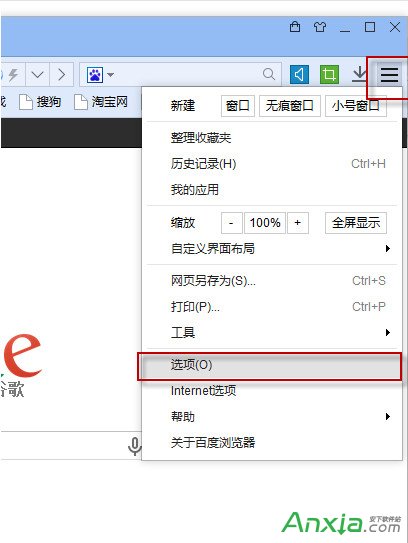The image size is (408, 543).
Task: Close the browser window
Action: coord(395,27)
